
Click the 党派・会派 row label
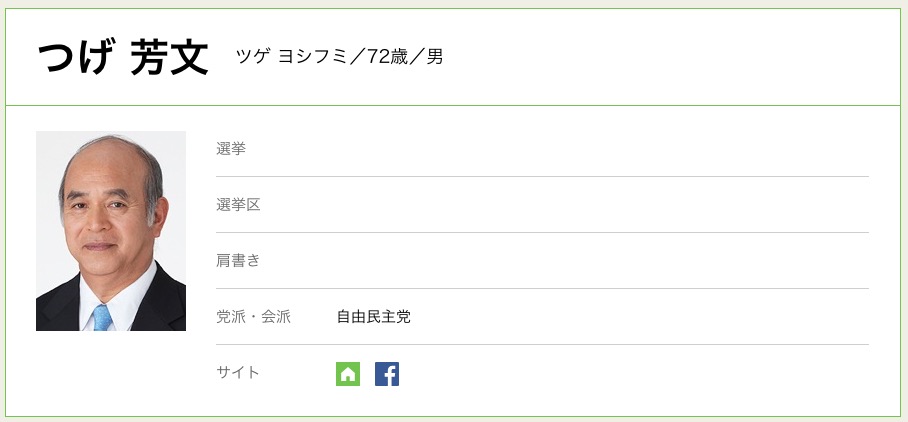click(x=253, y=317)
